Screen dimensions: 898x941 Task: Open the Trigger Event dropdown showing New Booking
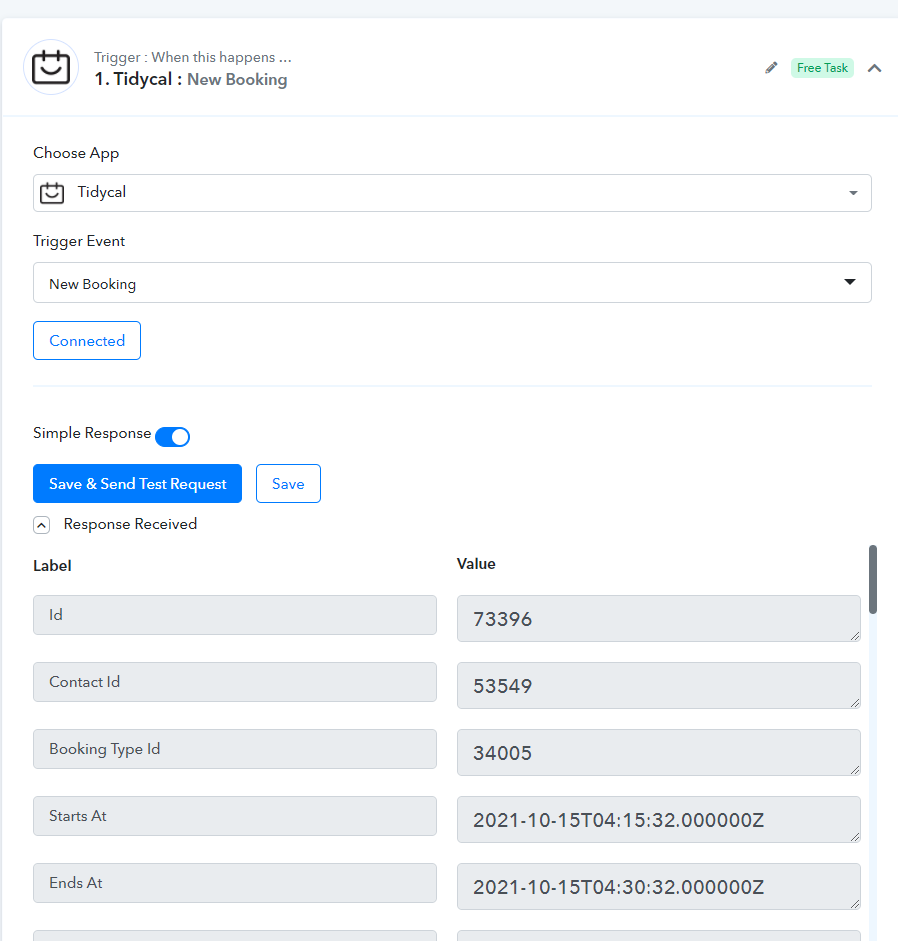[x=452, y=282]
